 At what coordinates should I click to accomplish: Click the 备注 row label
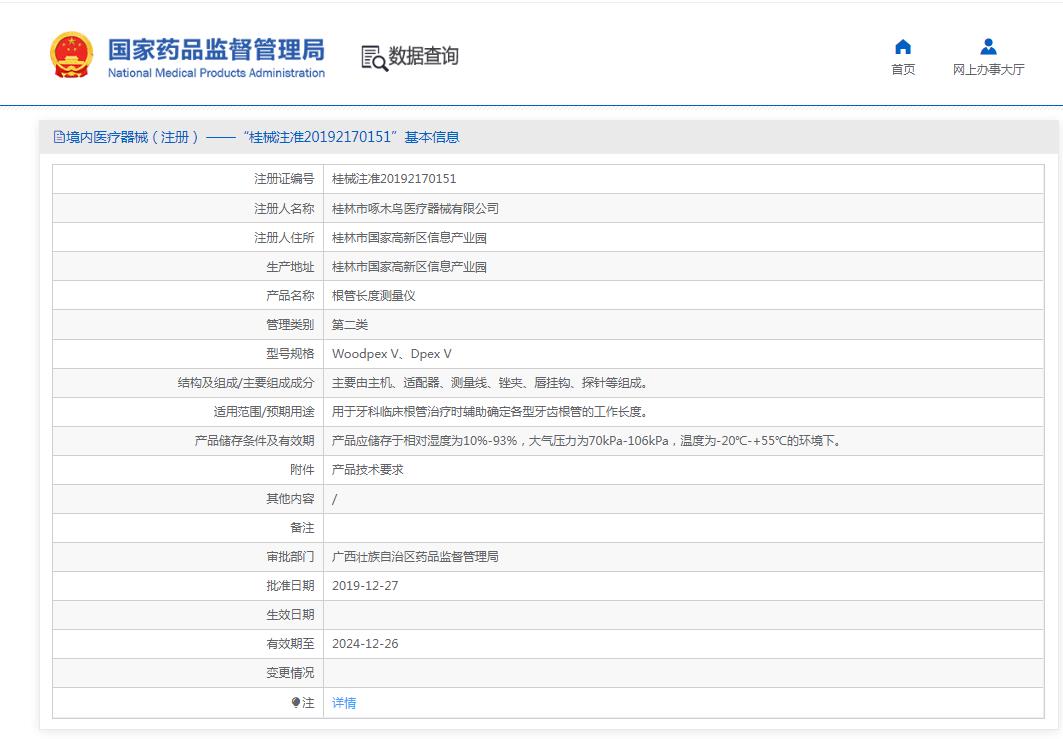point(302,528)
